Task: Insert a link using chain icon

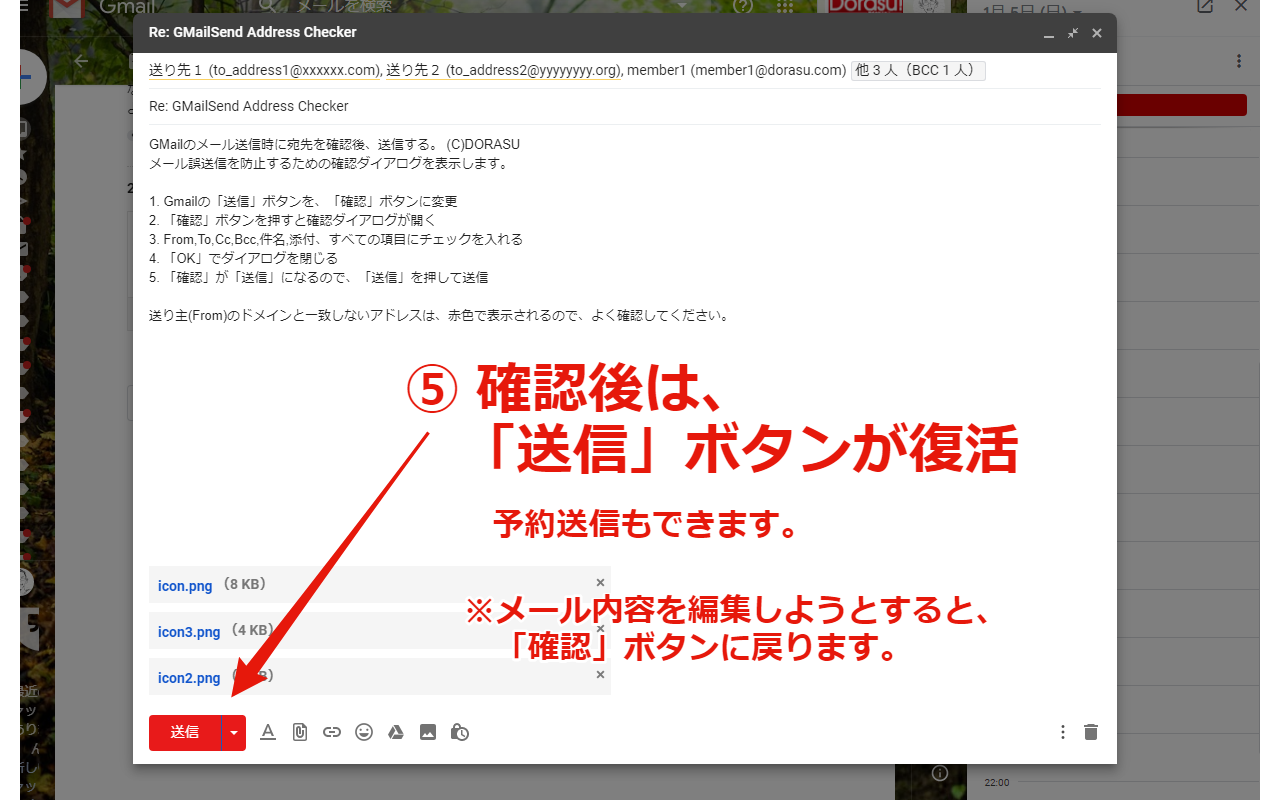Action: pos(332,732)
